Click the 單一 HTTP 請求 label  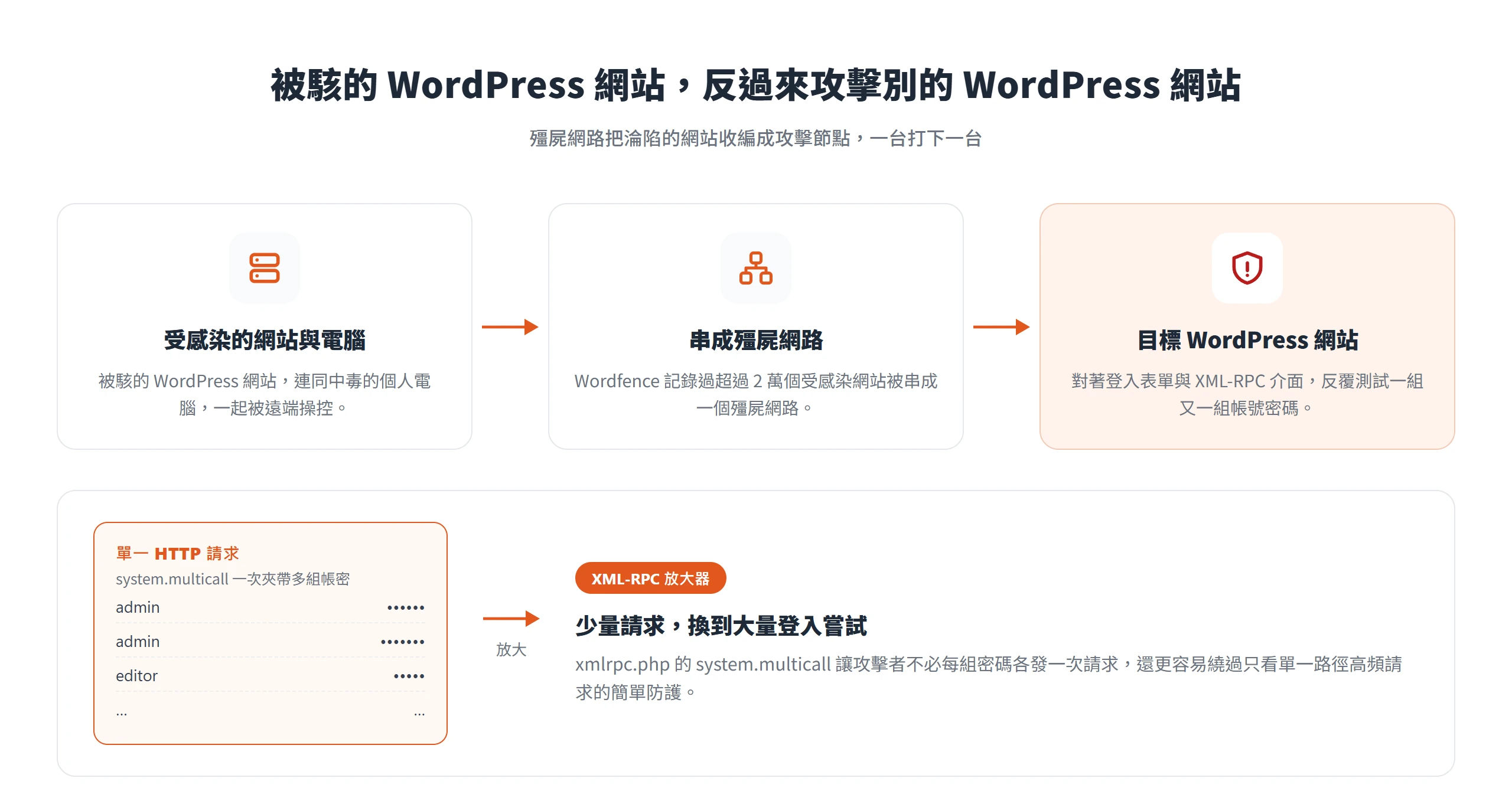(x=177, y=553)
